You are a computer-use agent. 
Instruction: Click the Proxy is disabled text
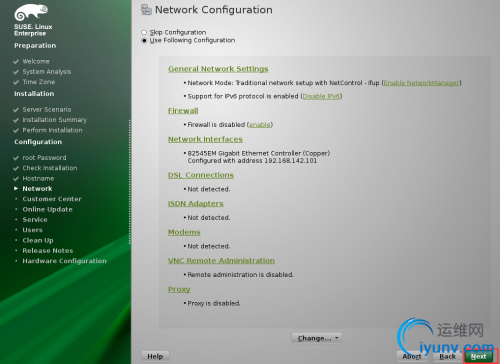click(x=214, y=303)
